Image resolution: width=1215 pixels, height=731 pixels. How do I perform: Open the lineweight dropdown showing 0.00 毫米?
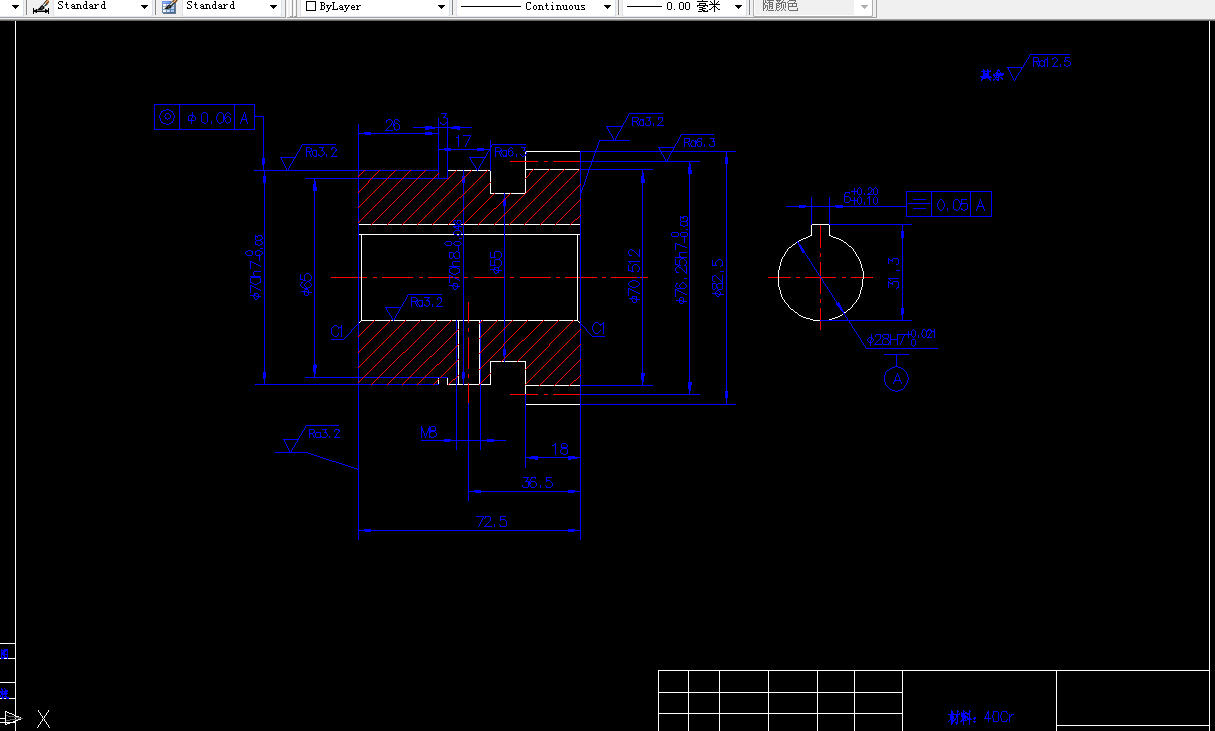(x=737, y=7)
